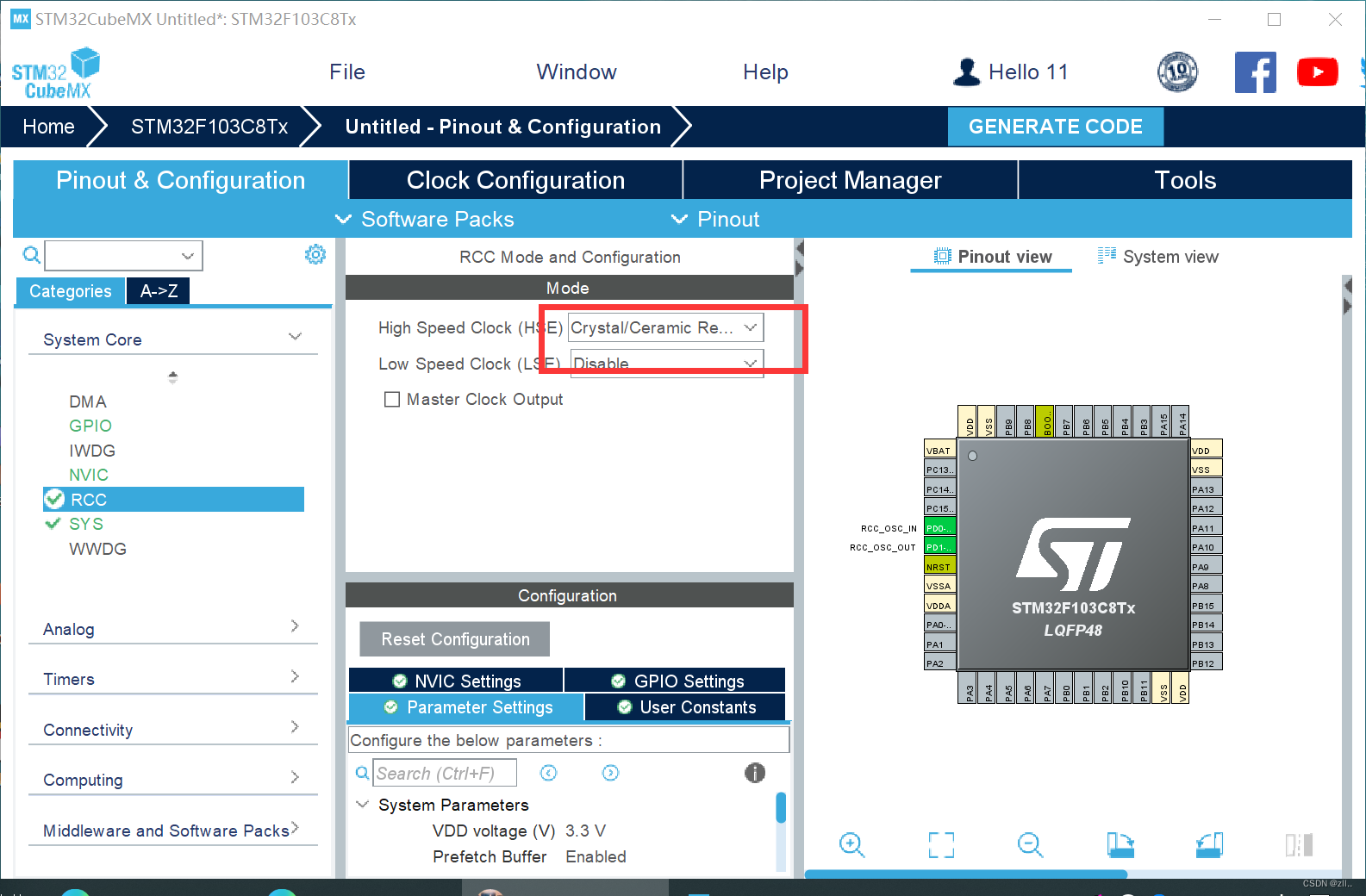Screen dimensions: 1366x896
Task: Click the STM32F103C8Tx breadcrumb
Action: 209,127
